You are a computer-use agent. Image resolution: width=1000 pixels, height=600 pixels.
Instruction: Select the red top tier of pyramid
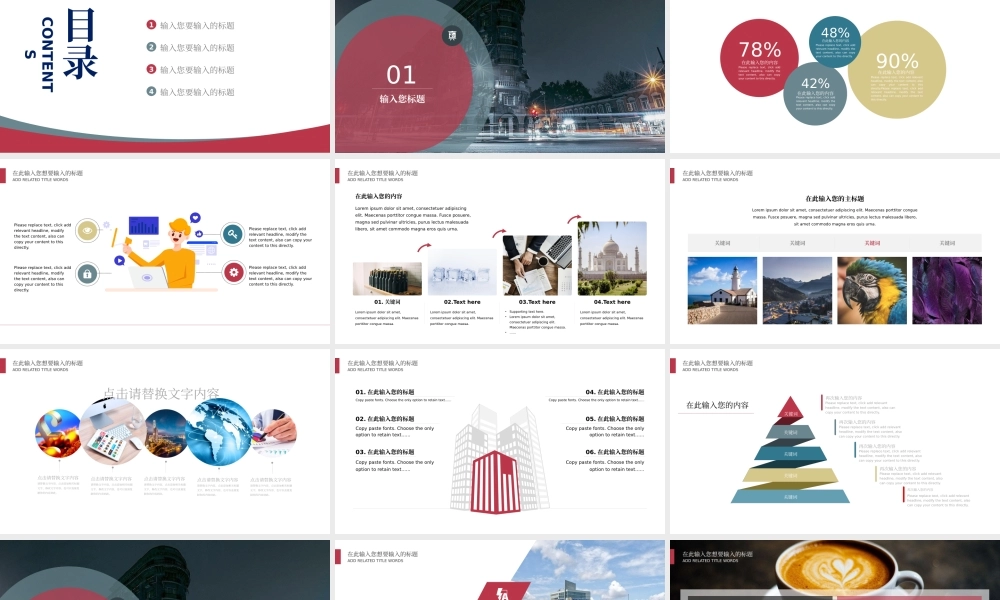(x=791, y=410)
